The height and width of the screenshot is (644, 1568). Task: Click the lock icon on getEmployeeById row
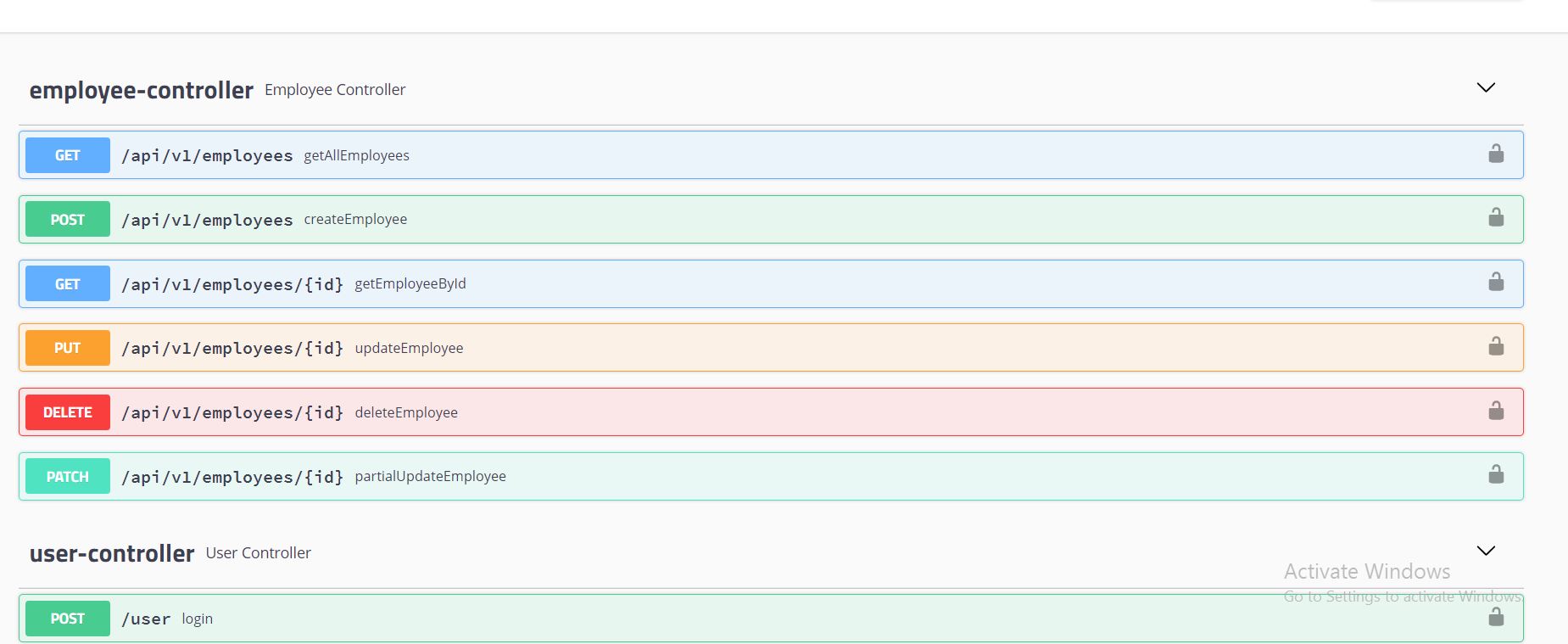(x=1496, y=282)
